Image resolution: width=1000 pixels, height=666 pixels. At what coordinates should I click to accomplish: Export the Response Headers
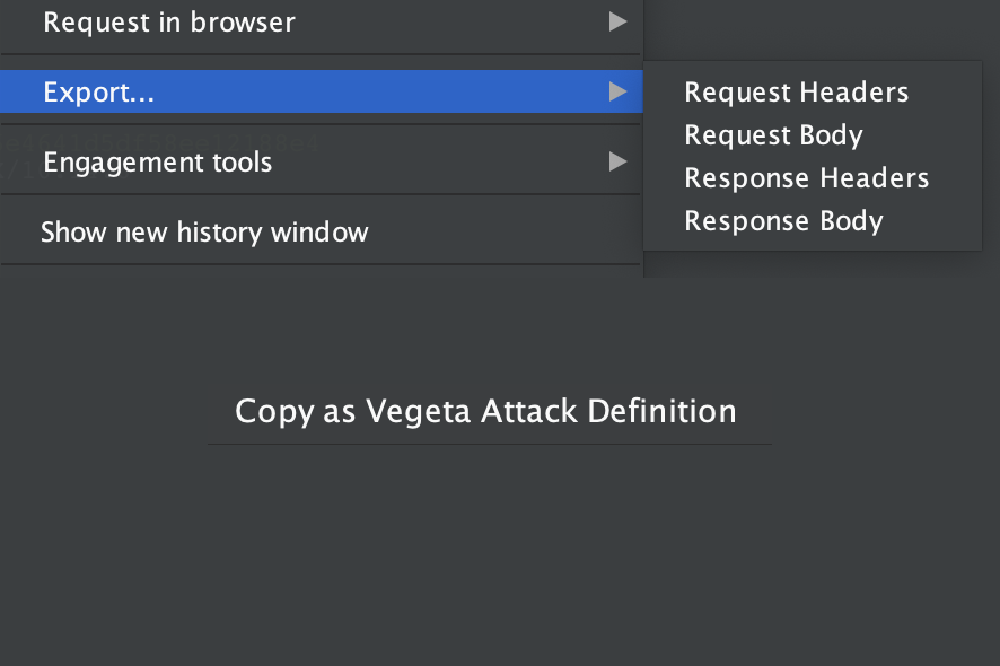806,179
